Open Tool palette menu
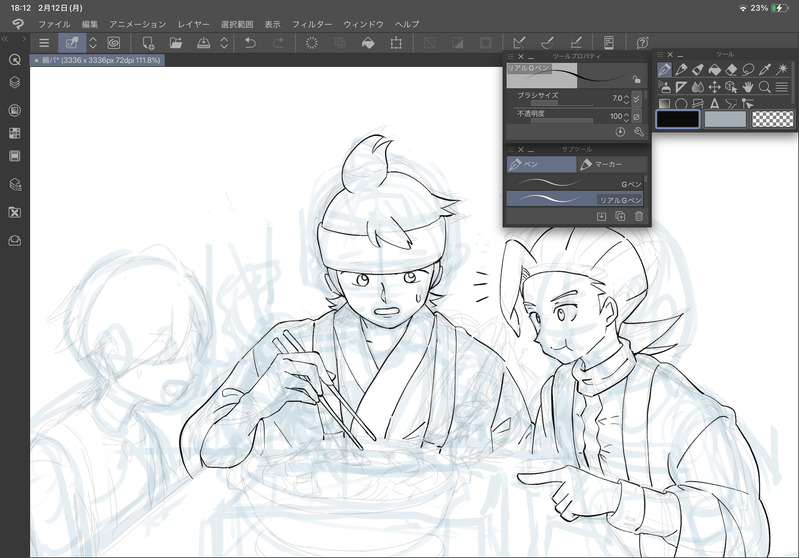 (660, 54)
